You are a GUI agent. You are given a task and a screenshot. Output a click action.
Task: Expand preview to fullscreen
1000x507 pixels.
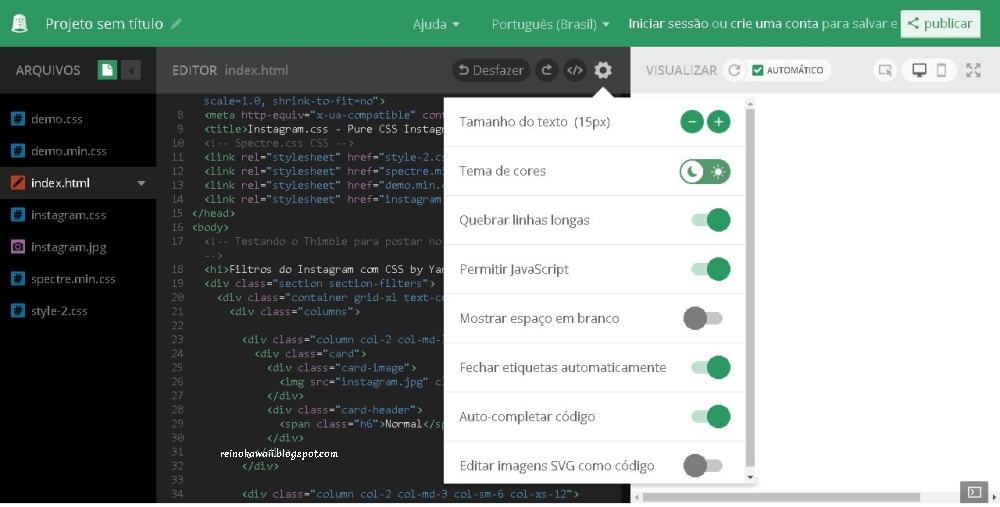coord(973,70)
